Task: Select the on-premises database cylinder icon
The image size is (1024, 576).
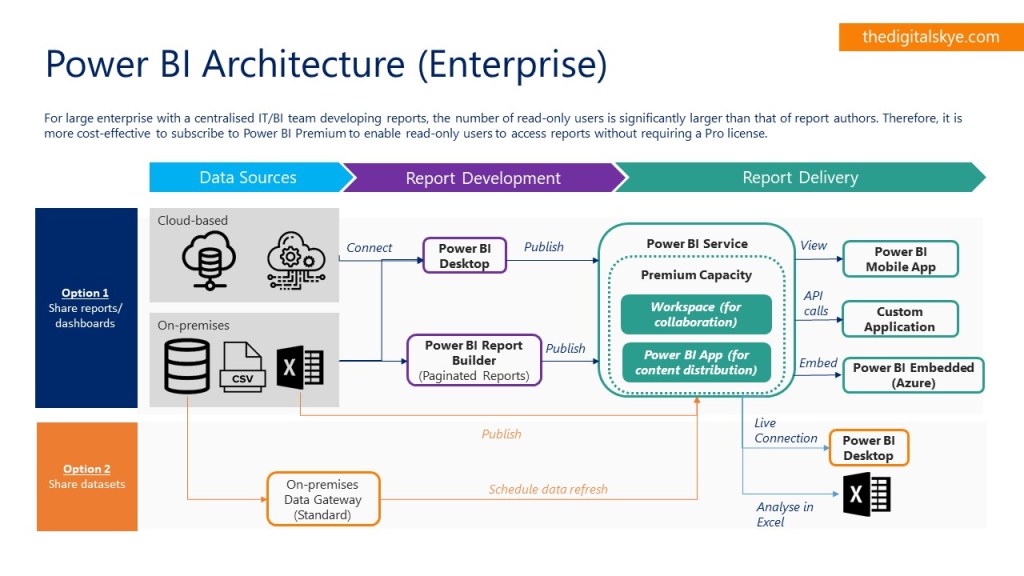Action: (x=187, y=365)
